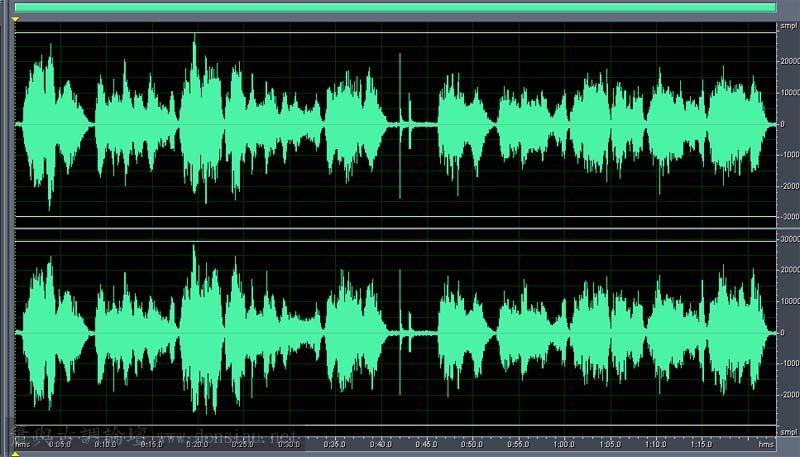The height and width of the screenshot is (457, 800).
Task: Click the 1:00.0 mark on time ruler
Action: click(x=565, y=443)
